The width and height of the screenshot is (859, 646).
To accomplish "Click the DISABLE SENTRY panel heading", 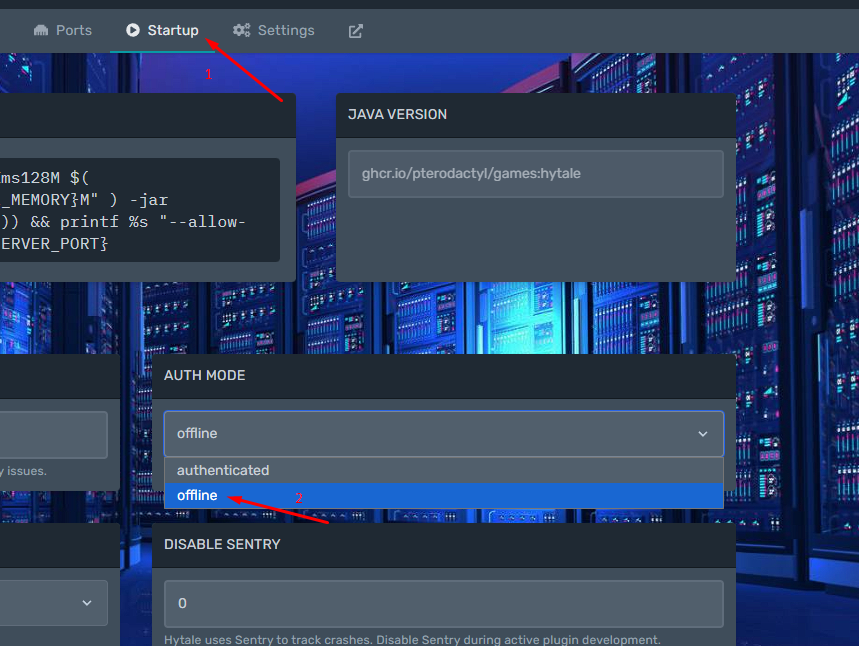I will 222,545.
